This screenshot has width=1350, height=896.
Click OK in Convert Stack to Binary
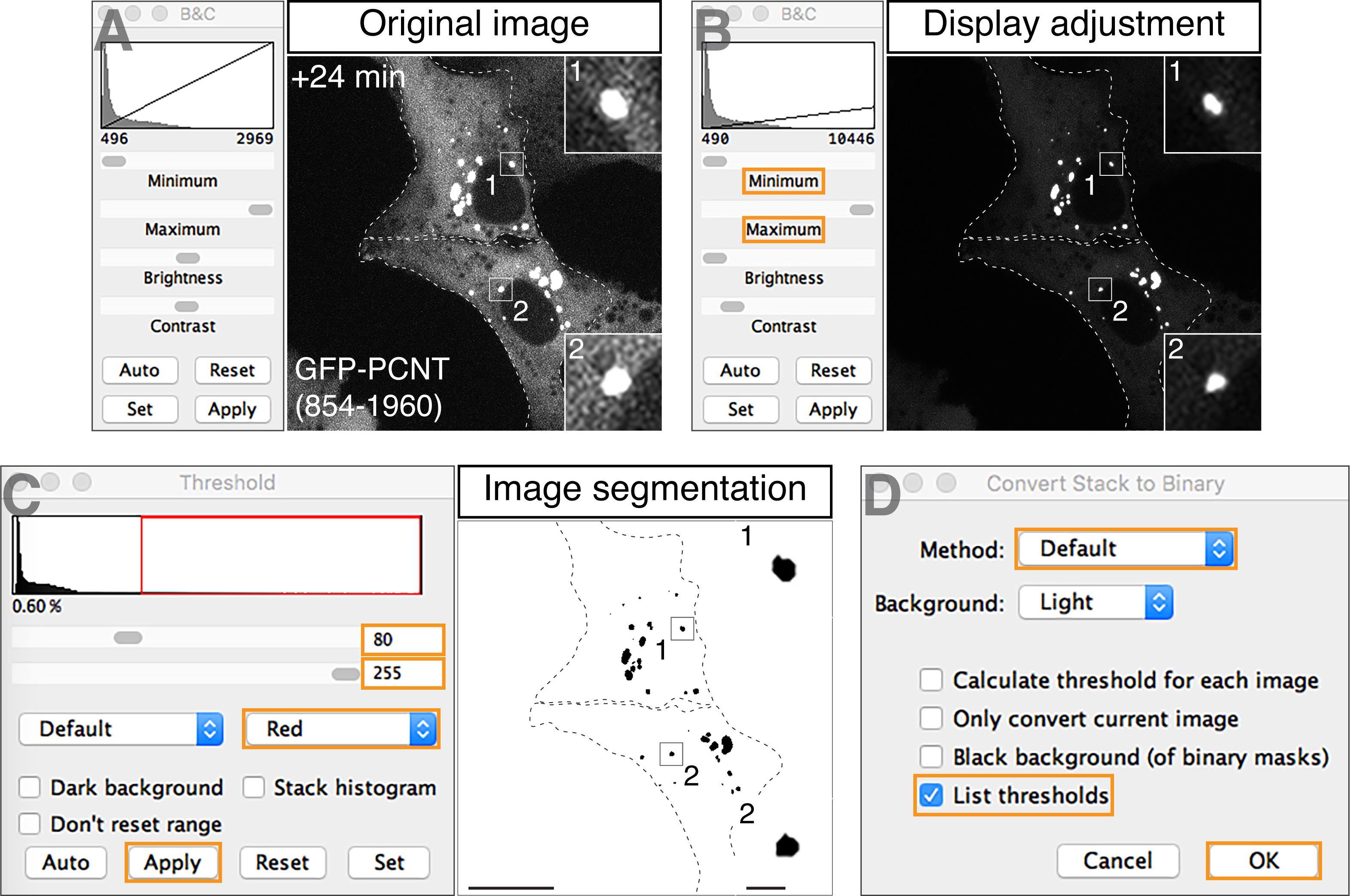[1264, 861]
